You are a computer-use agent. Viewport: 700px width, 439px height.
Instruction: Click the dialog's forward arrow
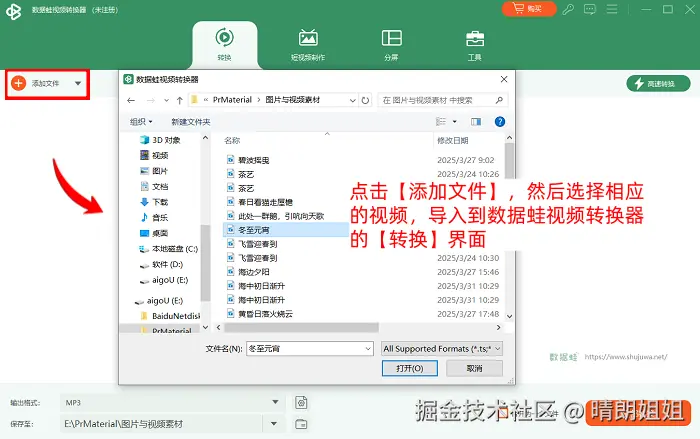click(x=151, y=100)
